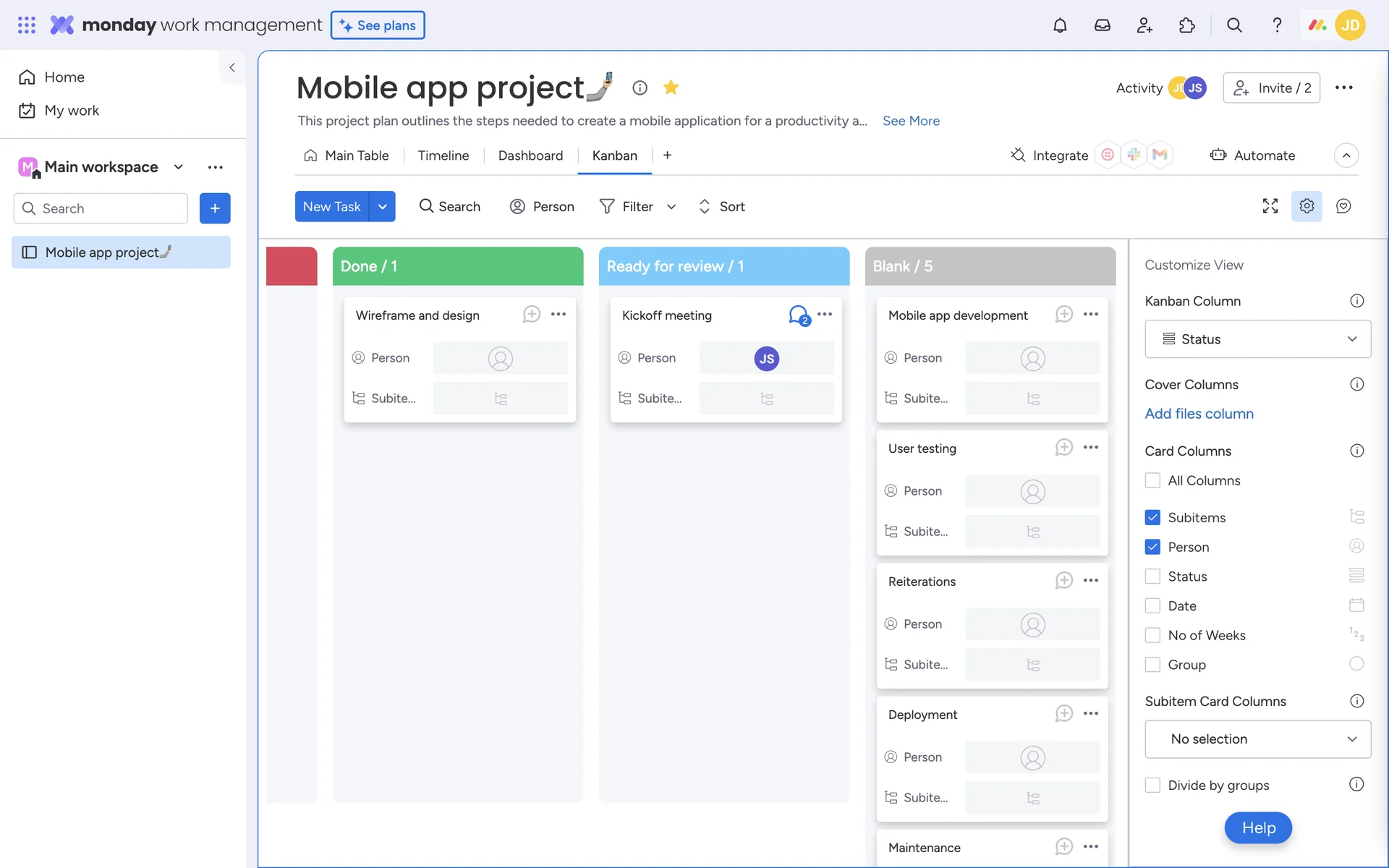Screen dimensions: 1389x868
Task: Click the green Done column header
Action: [x=457, y=266]
